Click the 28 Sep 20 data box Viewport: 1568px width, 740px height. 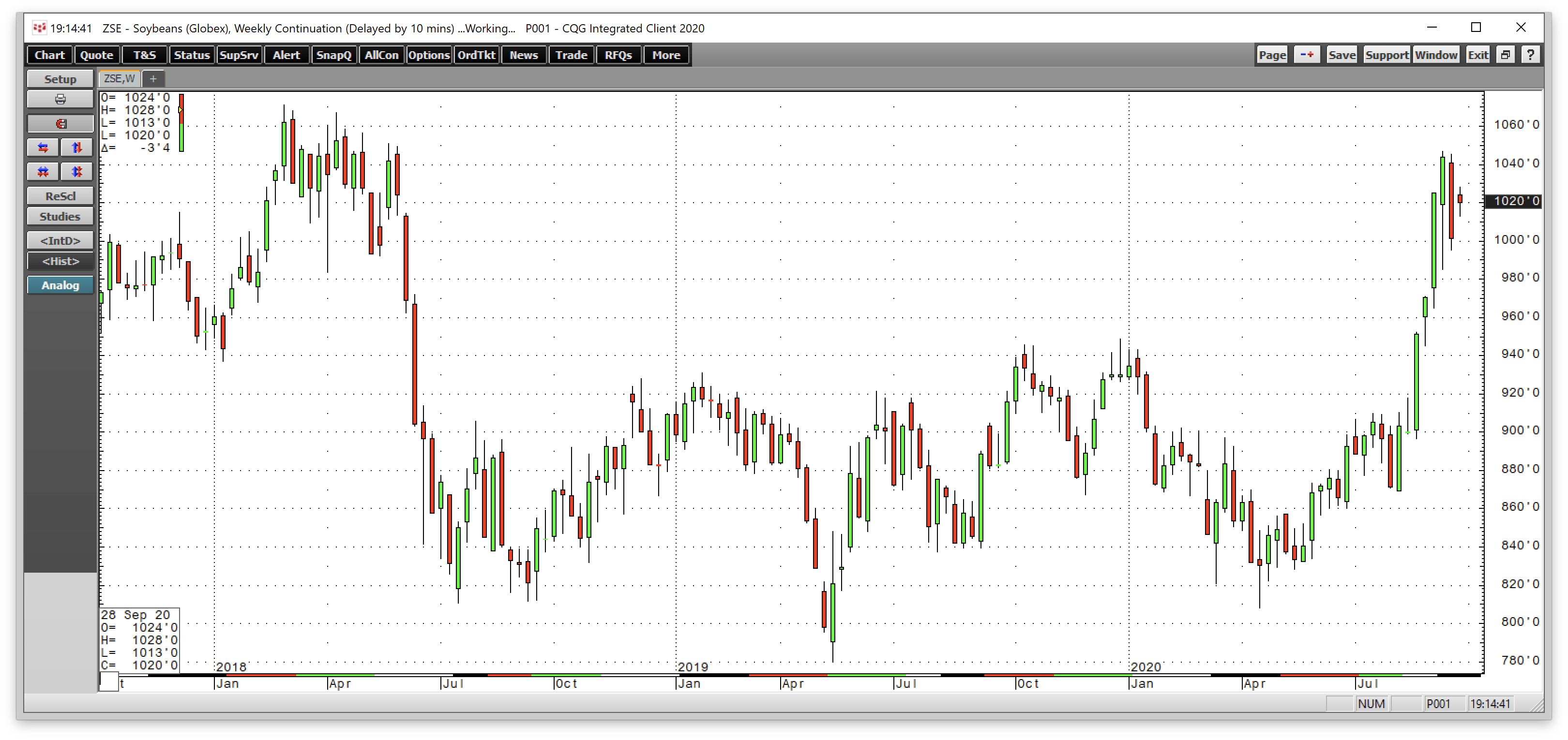[x=139, y=640]
